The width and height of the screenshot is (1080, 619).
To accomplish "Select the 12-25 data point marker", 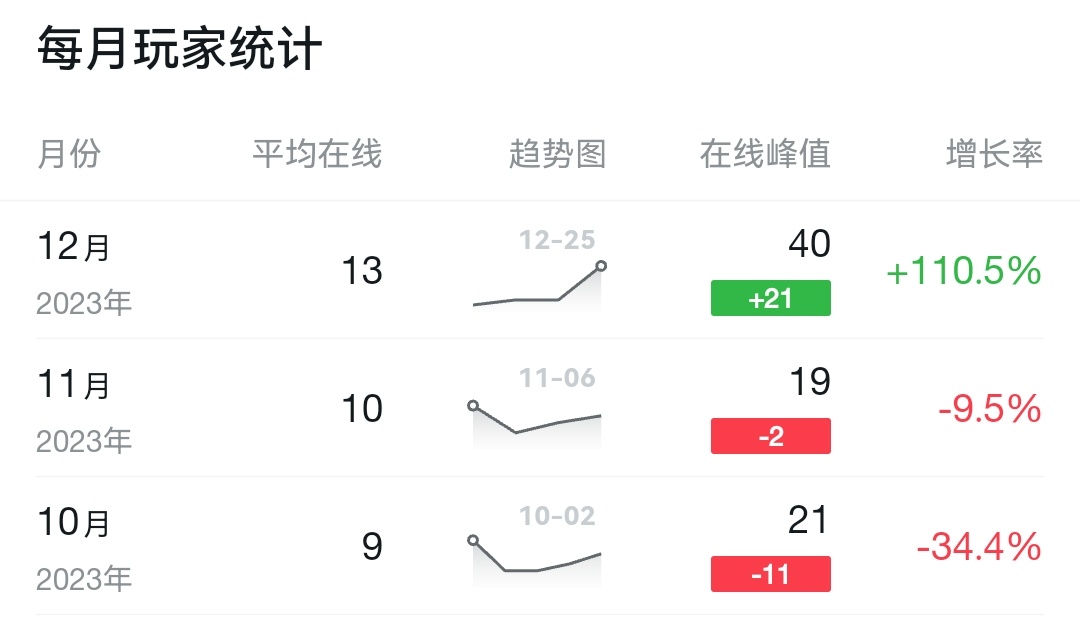I will [601, 266].
